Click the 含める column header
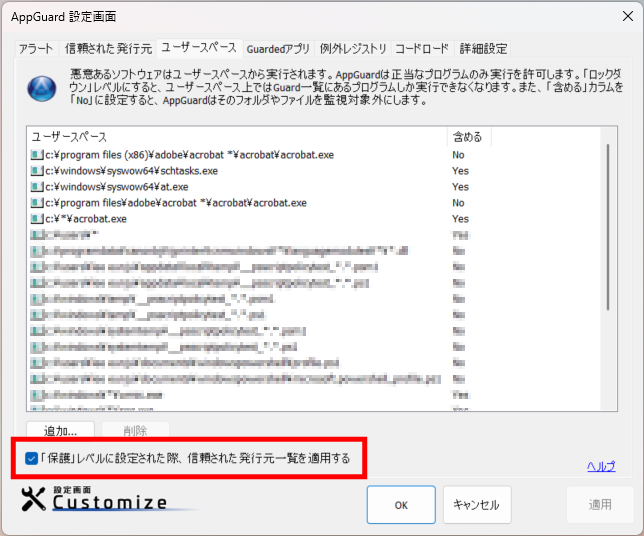 pyautogui.click(x=469, y=137)
